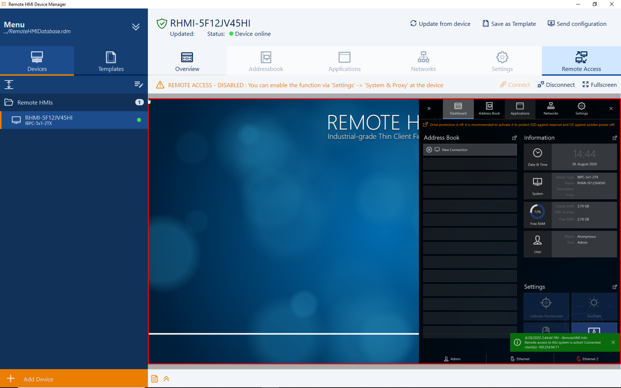Viewport: 621px width, 388px height.
Task: Click the edit list icon in device toolbar
Action: coord(138,84)
